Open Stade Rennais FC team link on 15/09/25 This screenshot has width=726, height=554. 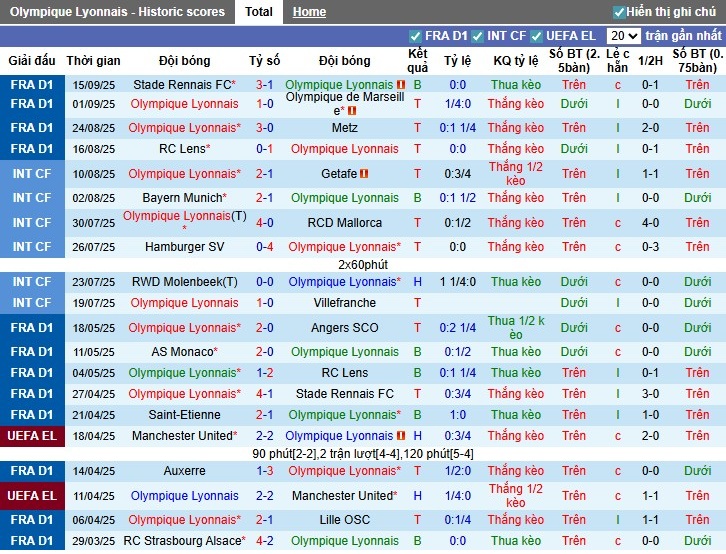[181, 85]
